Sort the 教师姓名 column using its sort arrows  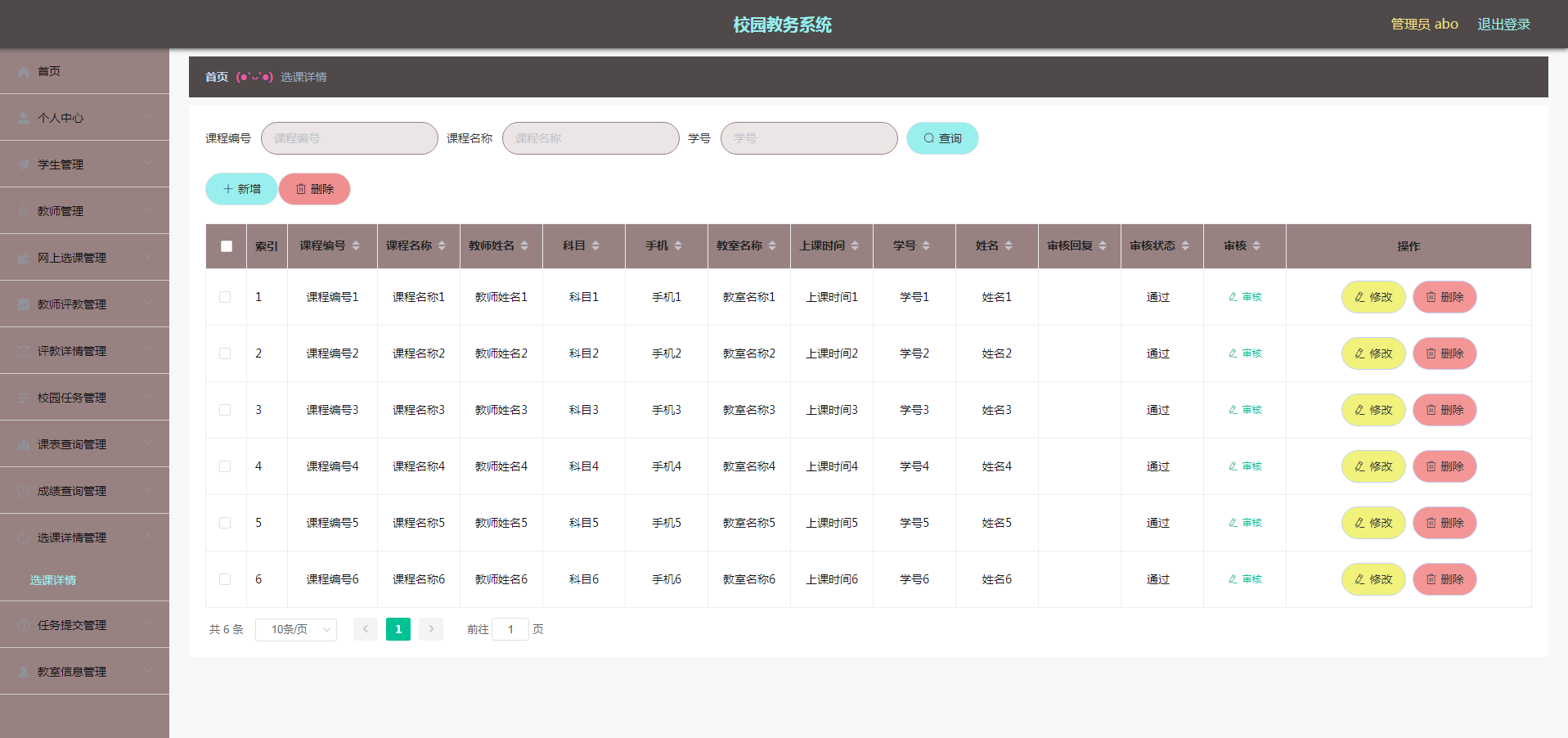[524, 246]
